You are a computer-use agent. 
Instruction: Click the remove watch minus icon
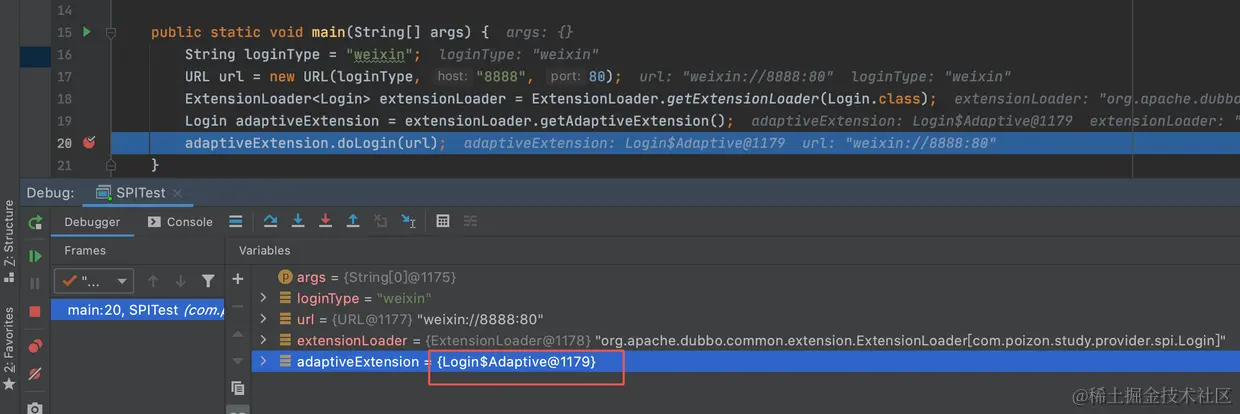237,306
